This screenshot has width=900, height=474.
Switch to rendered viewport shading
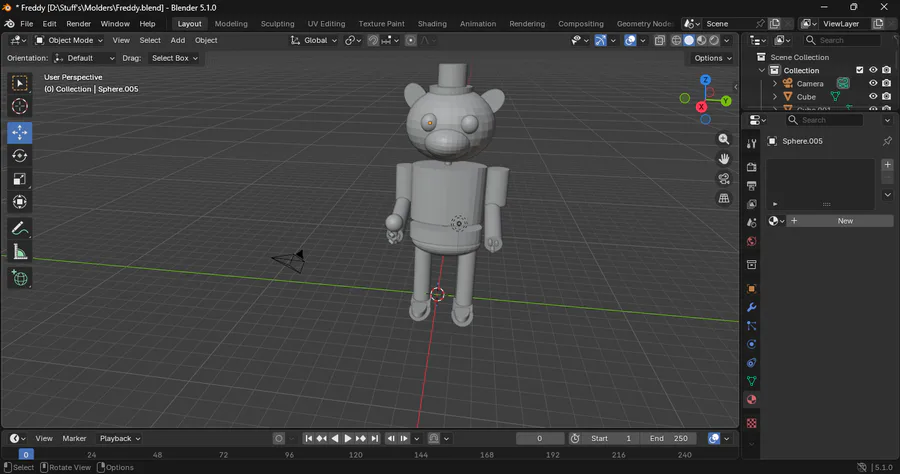point(714,40)
